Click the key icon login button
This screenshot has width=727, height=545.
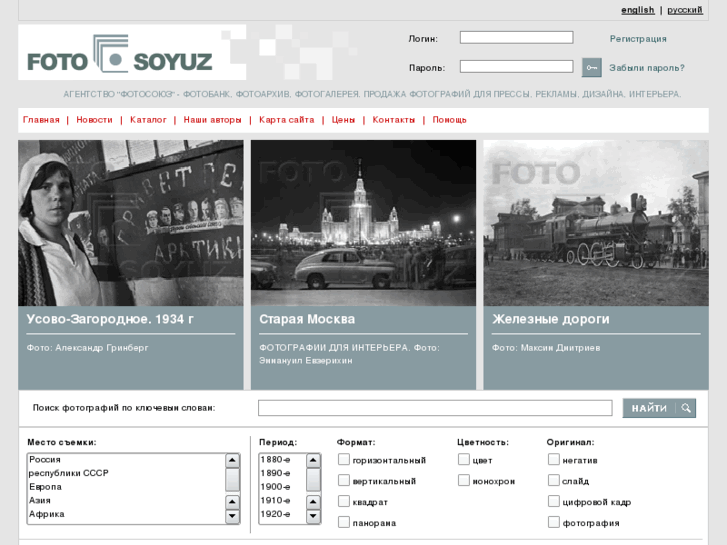592,68
